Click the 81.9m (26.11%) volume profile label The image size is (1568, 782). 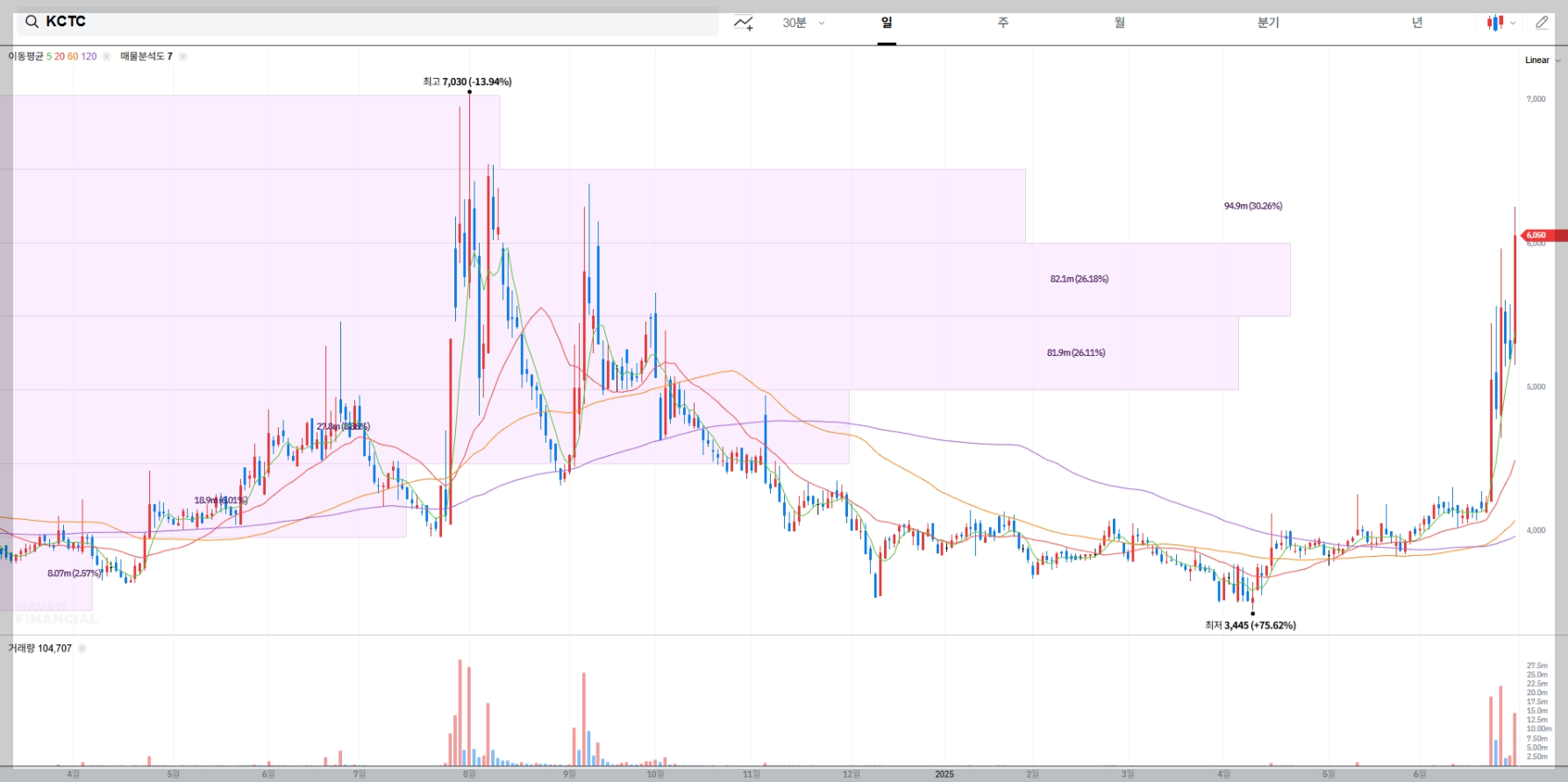pyautogui.click(x=1076, y=352)
